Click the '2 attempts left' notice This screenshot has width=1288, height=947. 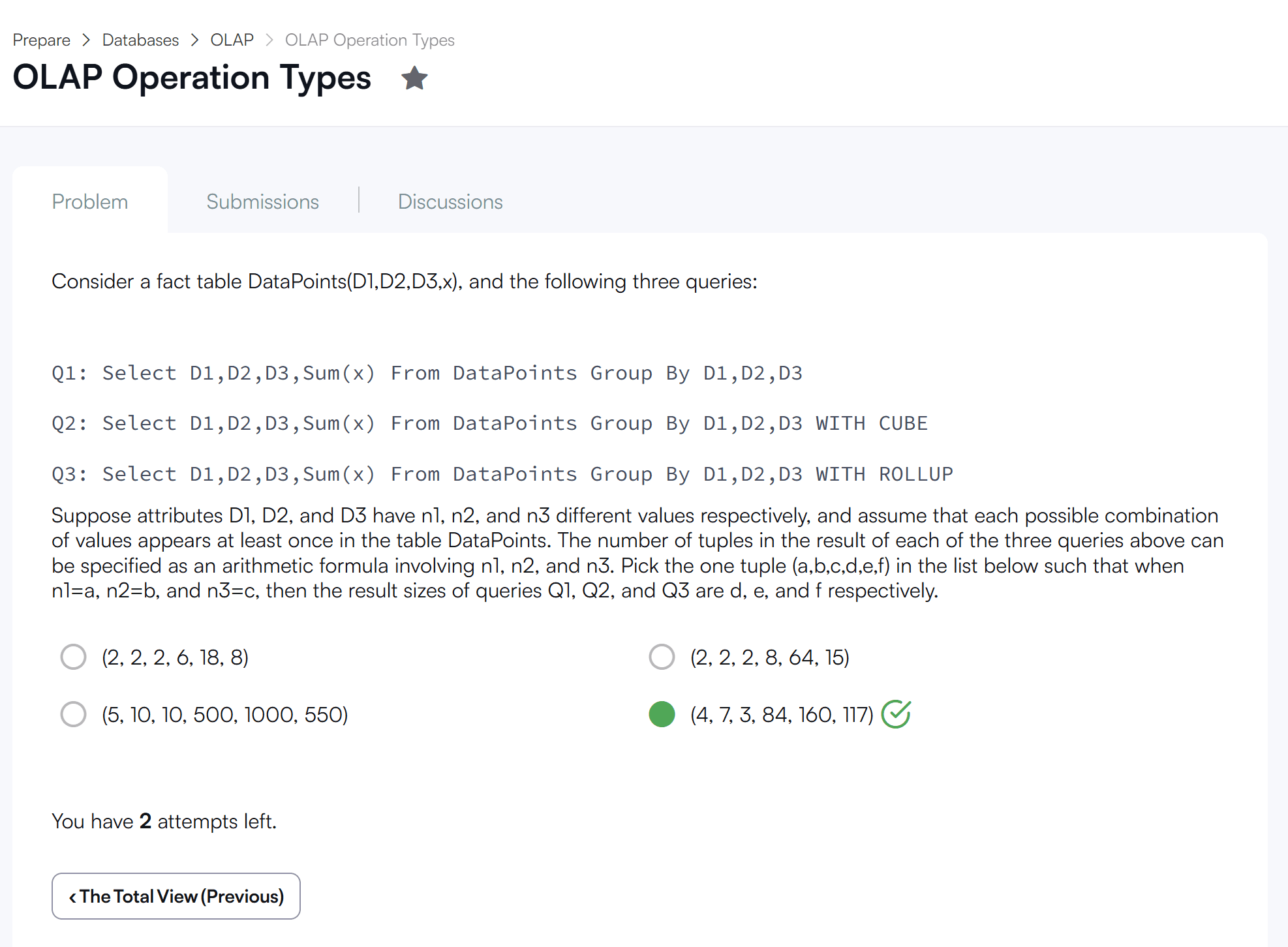point(164,821)
